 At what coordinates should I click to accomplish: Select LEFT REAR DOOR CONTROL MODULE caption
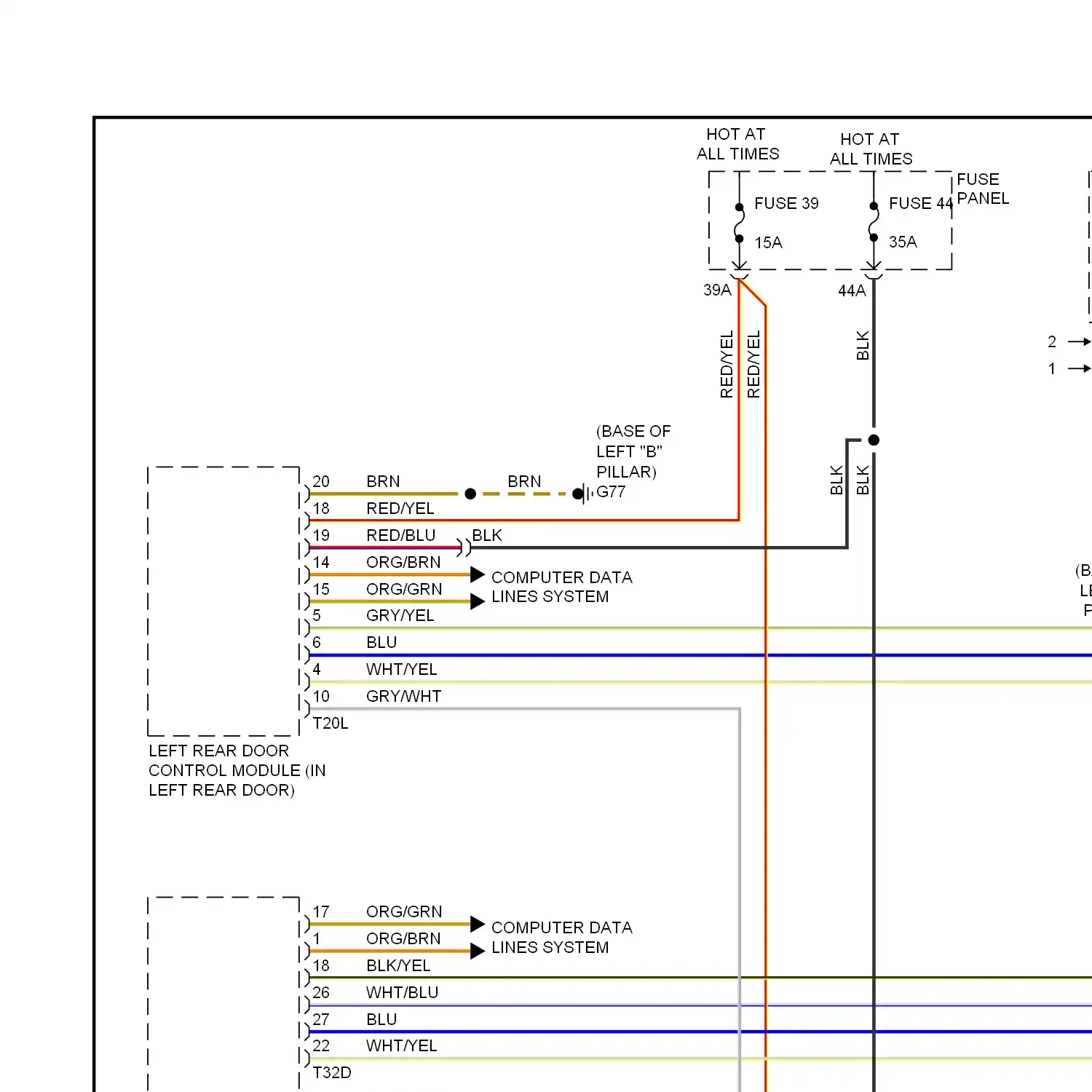click(237, 770)
